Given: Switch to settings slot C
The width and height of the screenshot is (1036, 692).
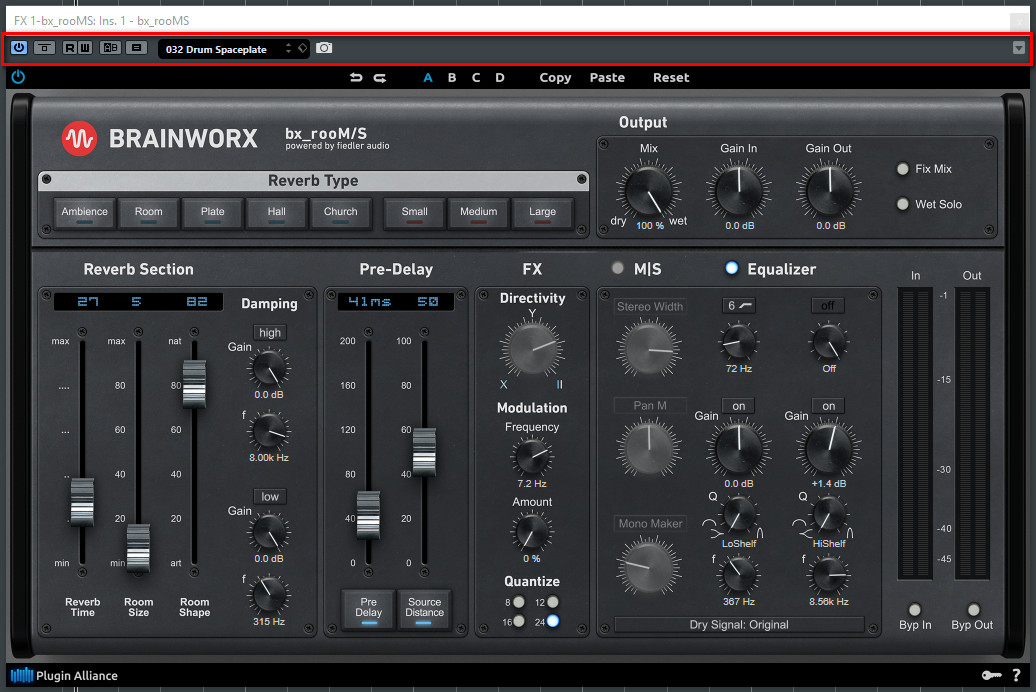Looking at the screenshot, I should [x=476, y=77].
